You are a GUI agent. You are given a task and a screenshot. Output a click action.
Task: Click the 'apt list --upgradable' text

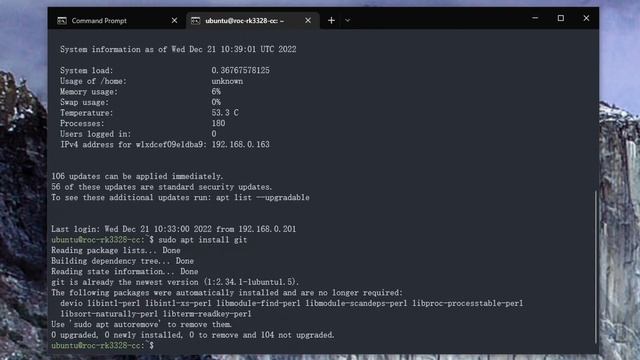point(263,198)
